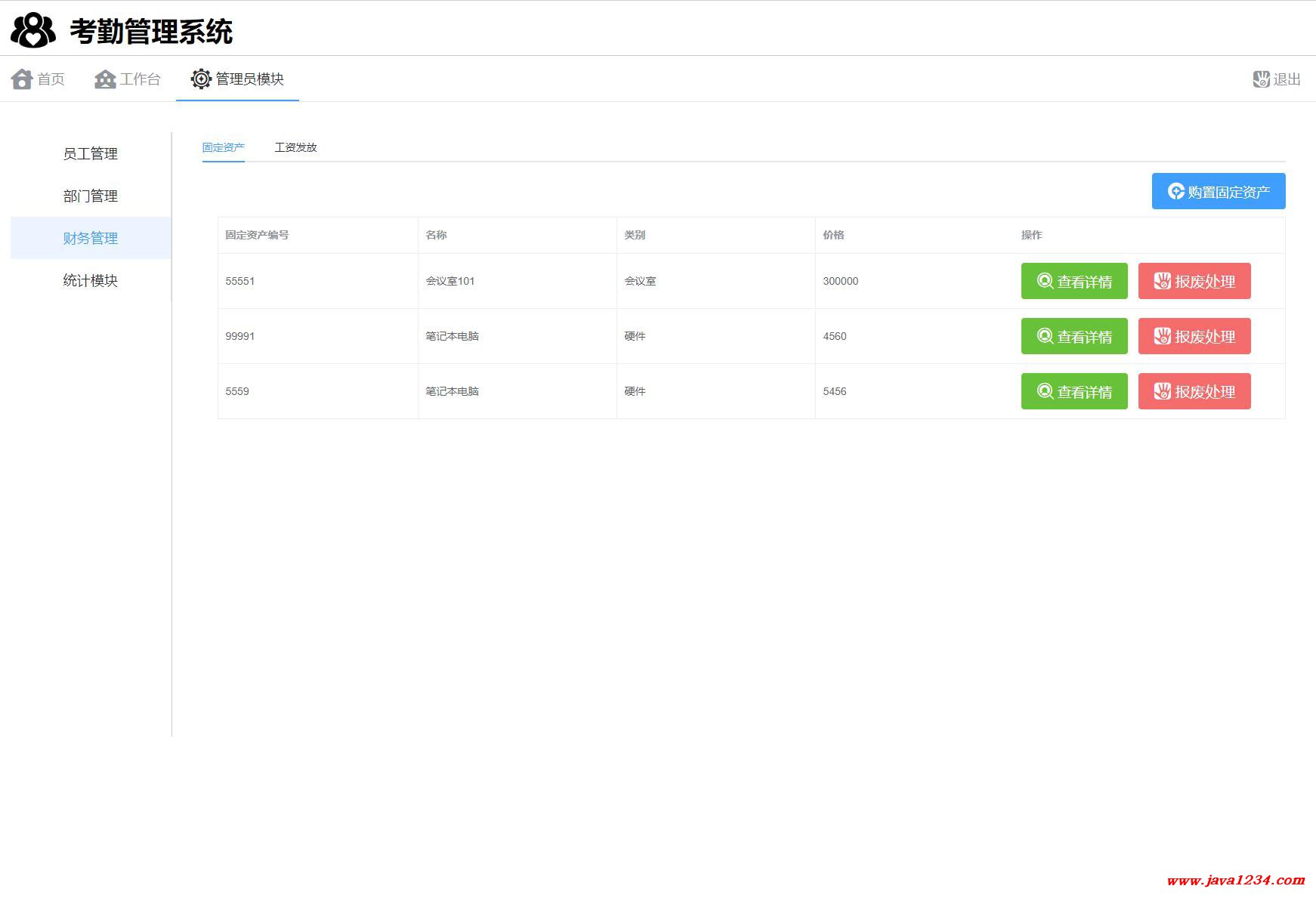Click the workbench building icon
This screenshot has width=1316, height=898.
[x=105, y=79]
